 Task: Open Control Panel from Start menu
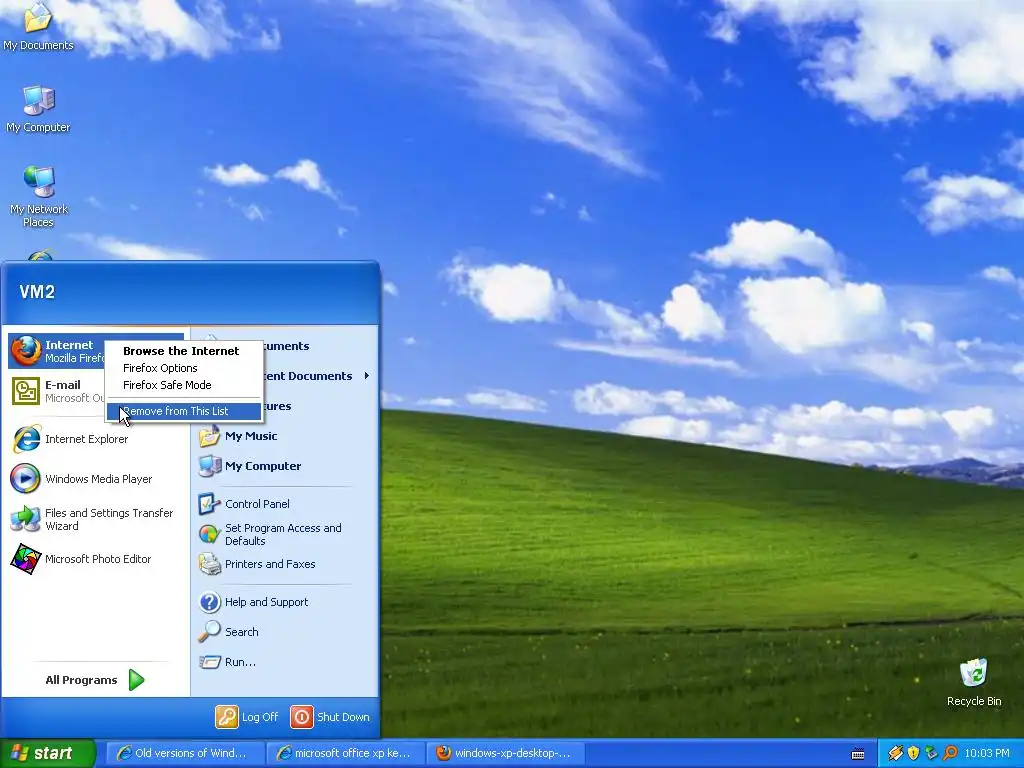[x=285, y=504]
